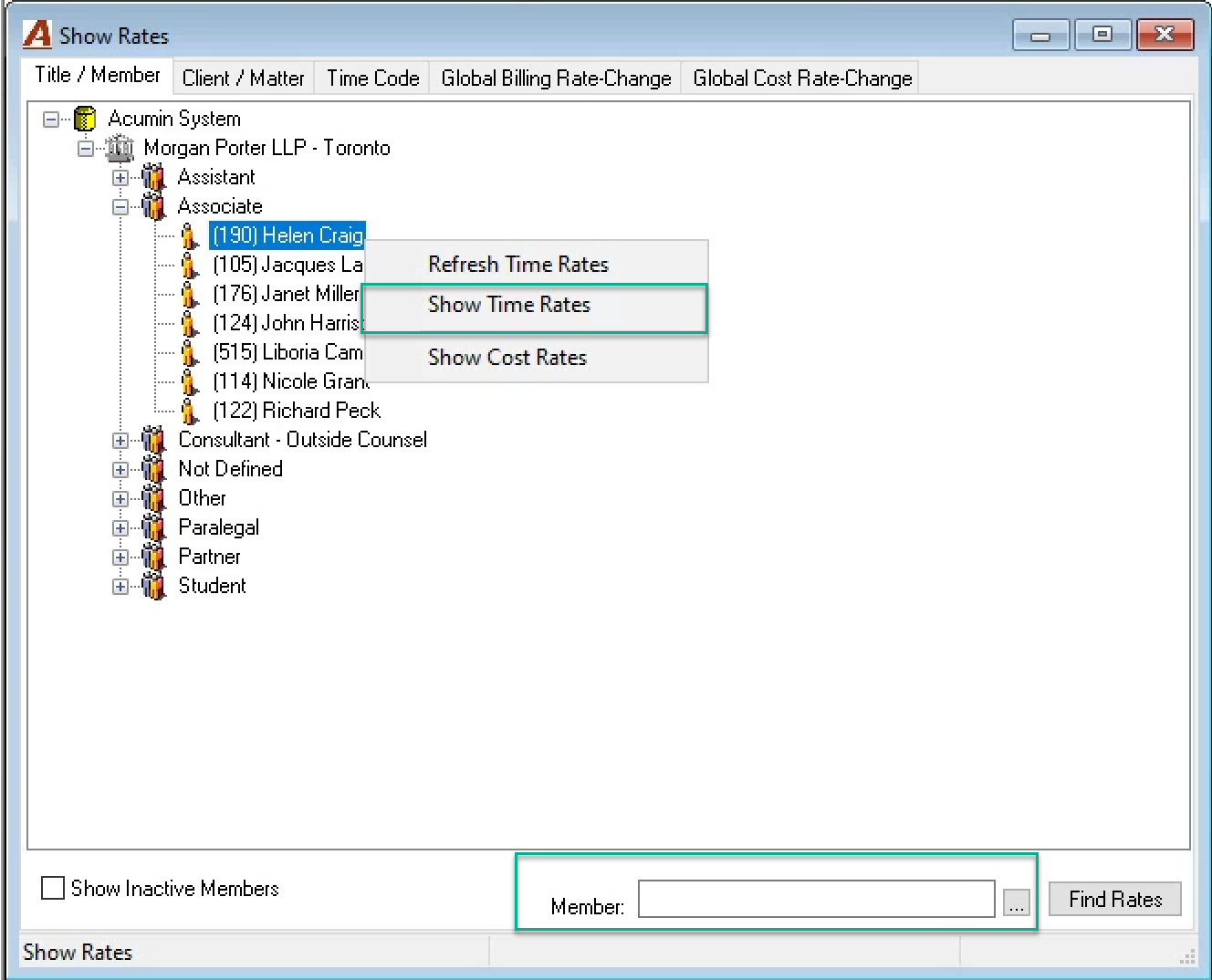
Task: Expand the Paralegal tree node
Action: click(x=120, y=527)
